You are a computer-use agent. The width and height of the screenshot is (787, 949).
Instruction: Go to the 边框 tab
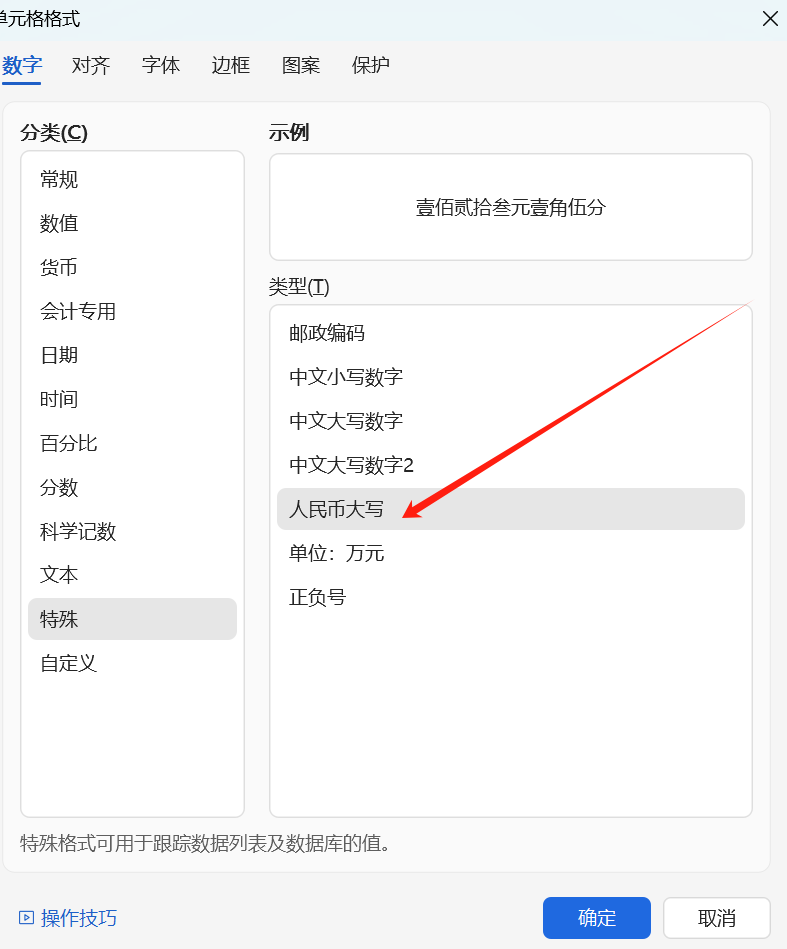[x=231, y=66]
